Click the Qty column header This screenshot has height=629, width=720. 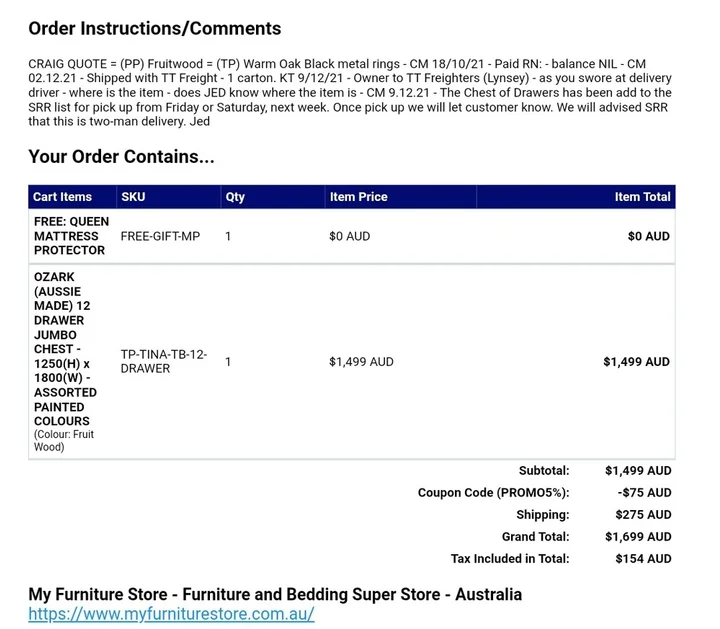[x=235, y=197]
